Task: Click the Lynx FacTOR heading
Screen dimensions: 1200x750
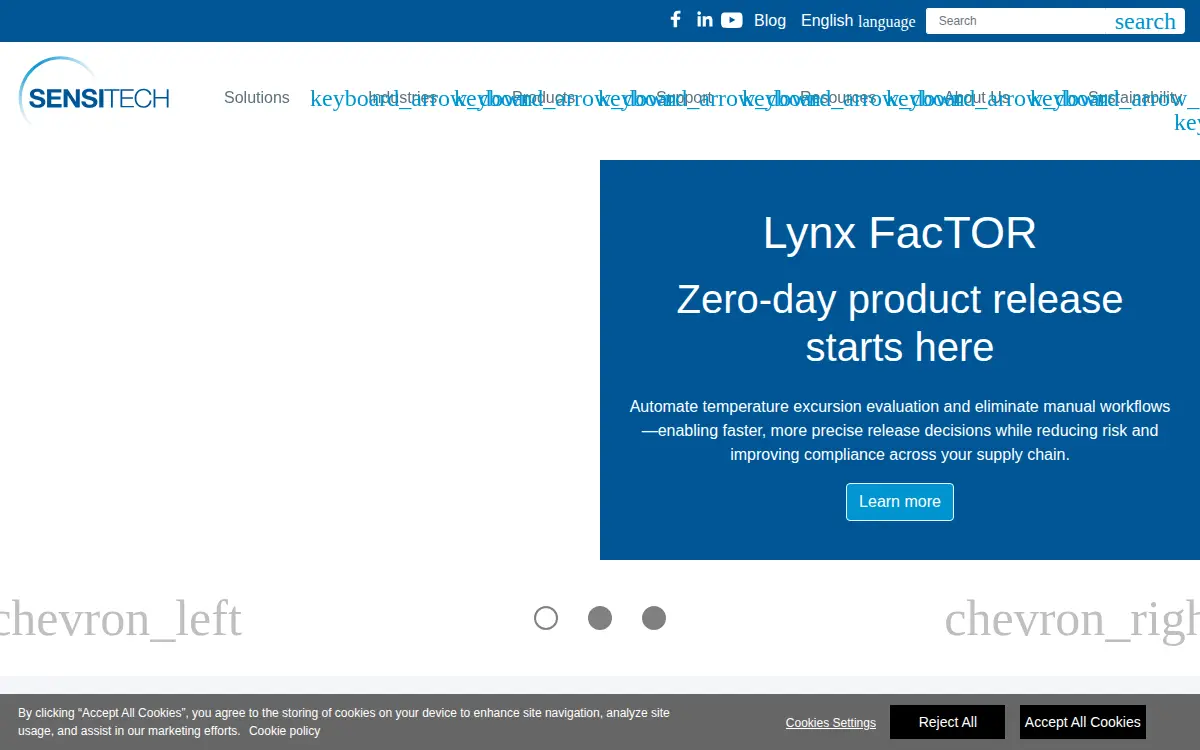Action: click(x=900, y=233)
